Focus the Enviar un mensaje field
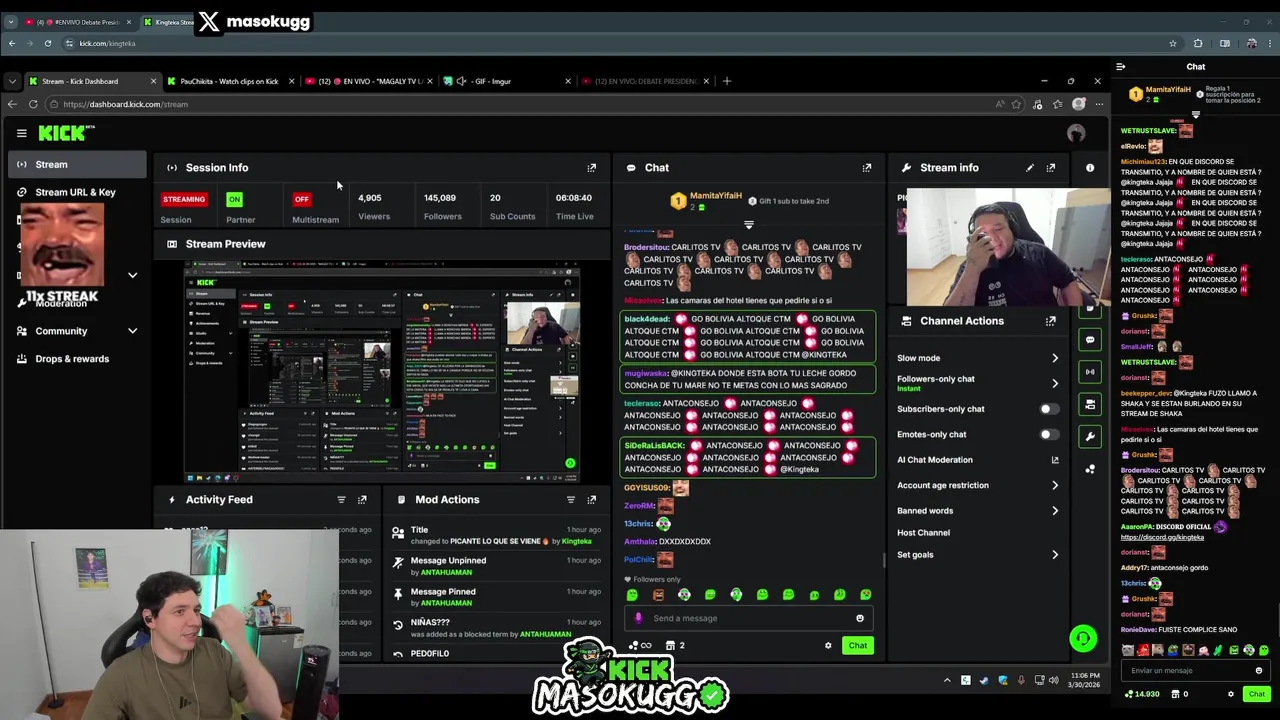The width and height of the screenshot is (1280, 720). tap(1195, 671)
